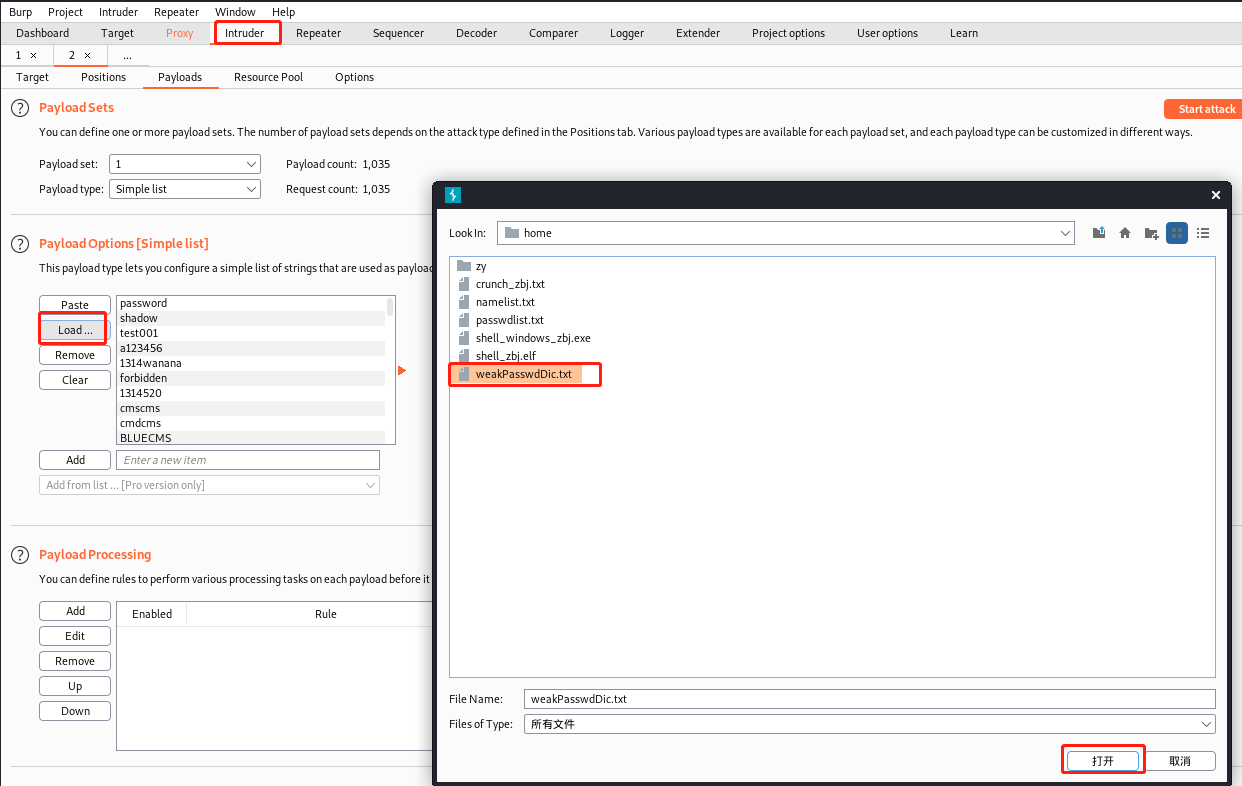The image size is (1242, 786).
Task: Open the Repeater menu in menu bar
Action: tap(177, 12)
